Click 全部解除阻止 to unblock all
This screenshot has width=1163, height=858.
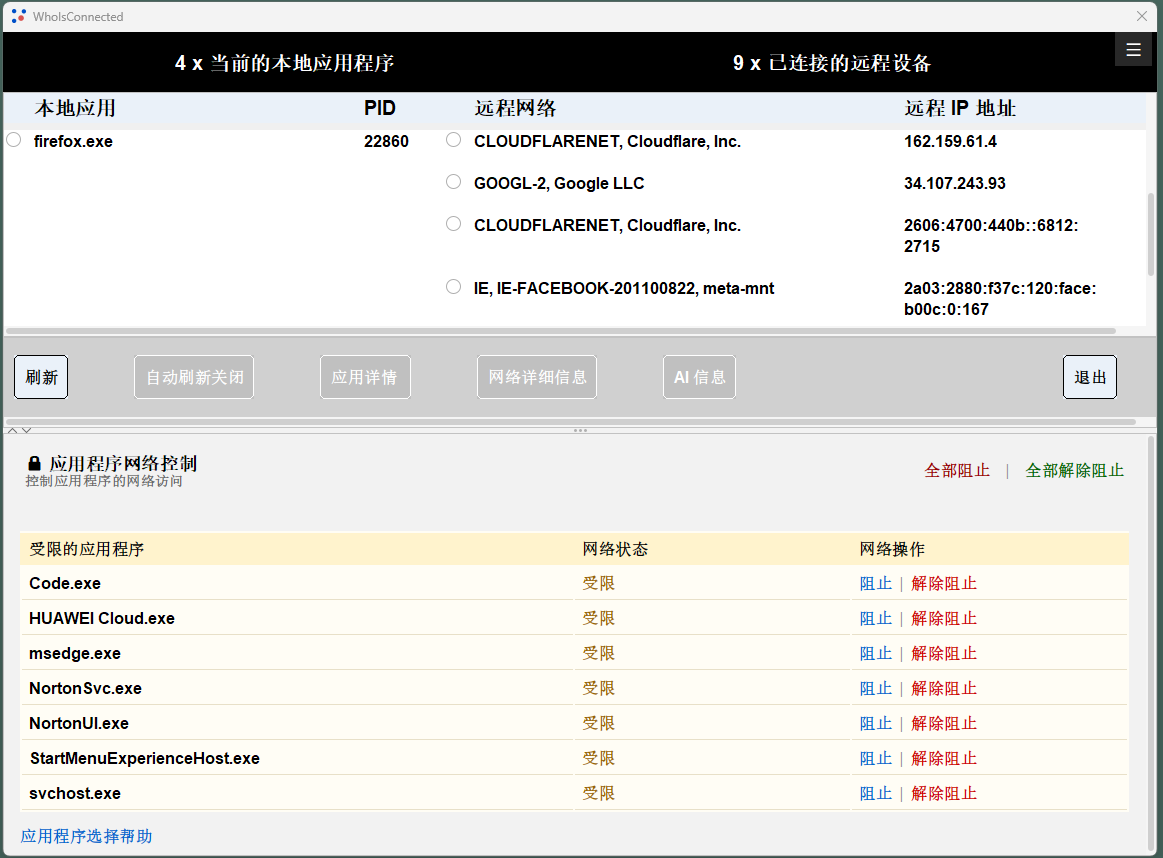coord(1074,470)
